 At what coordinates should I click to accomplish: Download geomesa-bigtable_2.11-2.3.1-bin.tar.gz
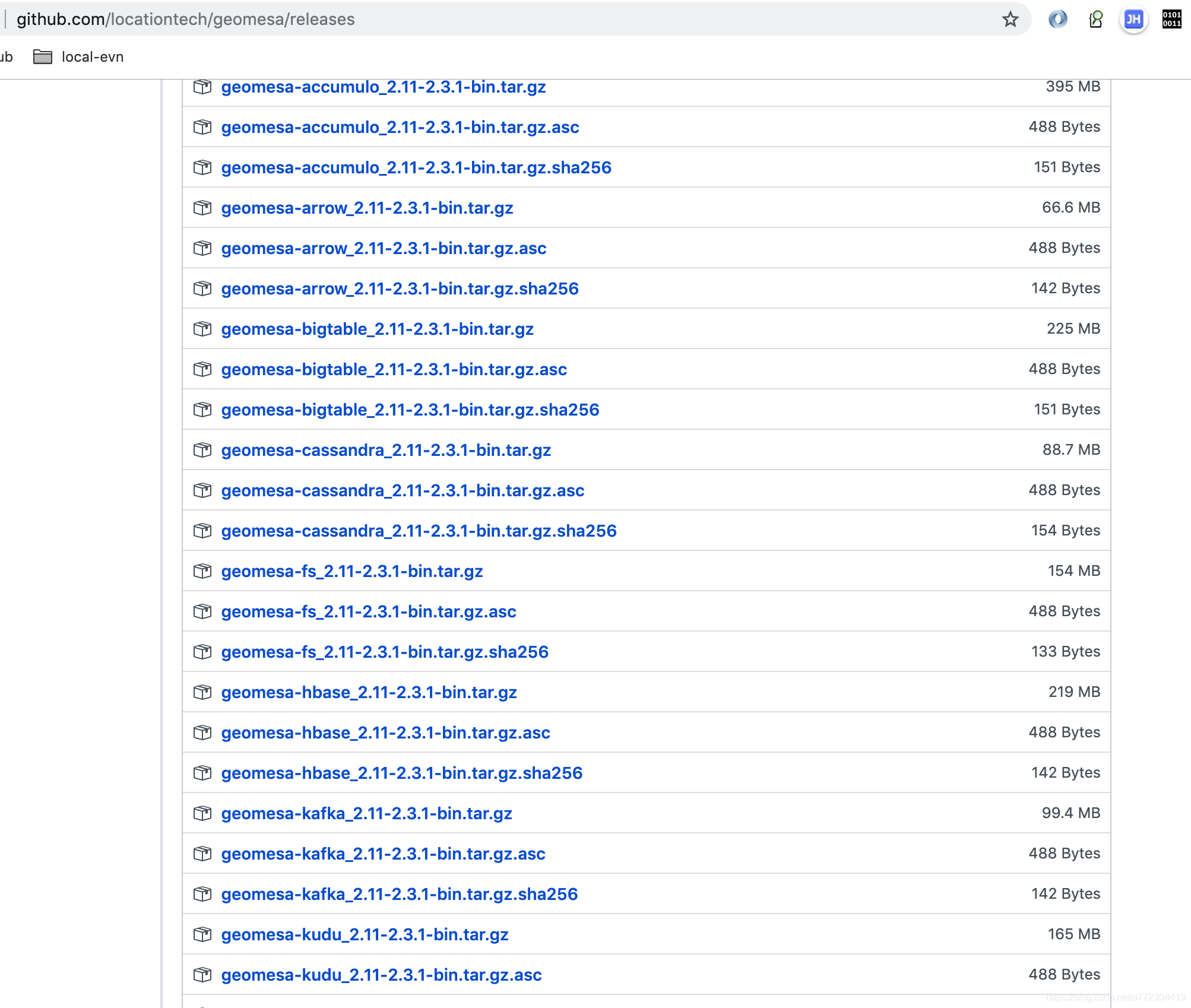(x=377, y=329)
